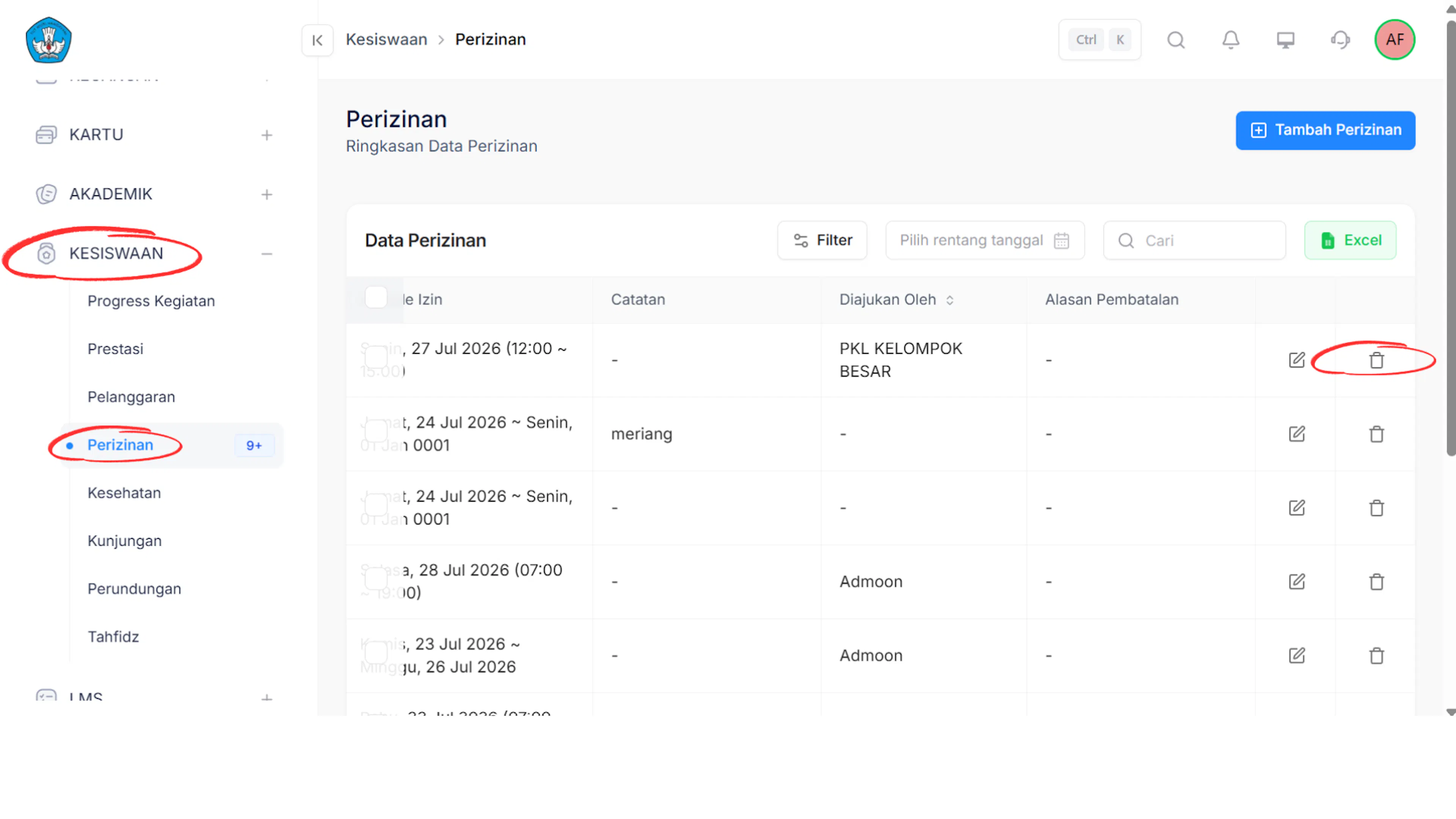This screenshot has height=819, width=1456.
Task: Tick checkbox for the 27 Jul 2026 row
Action: point(376,357)
